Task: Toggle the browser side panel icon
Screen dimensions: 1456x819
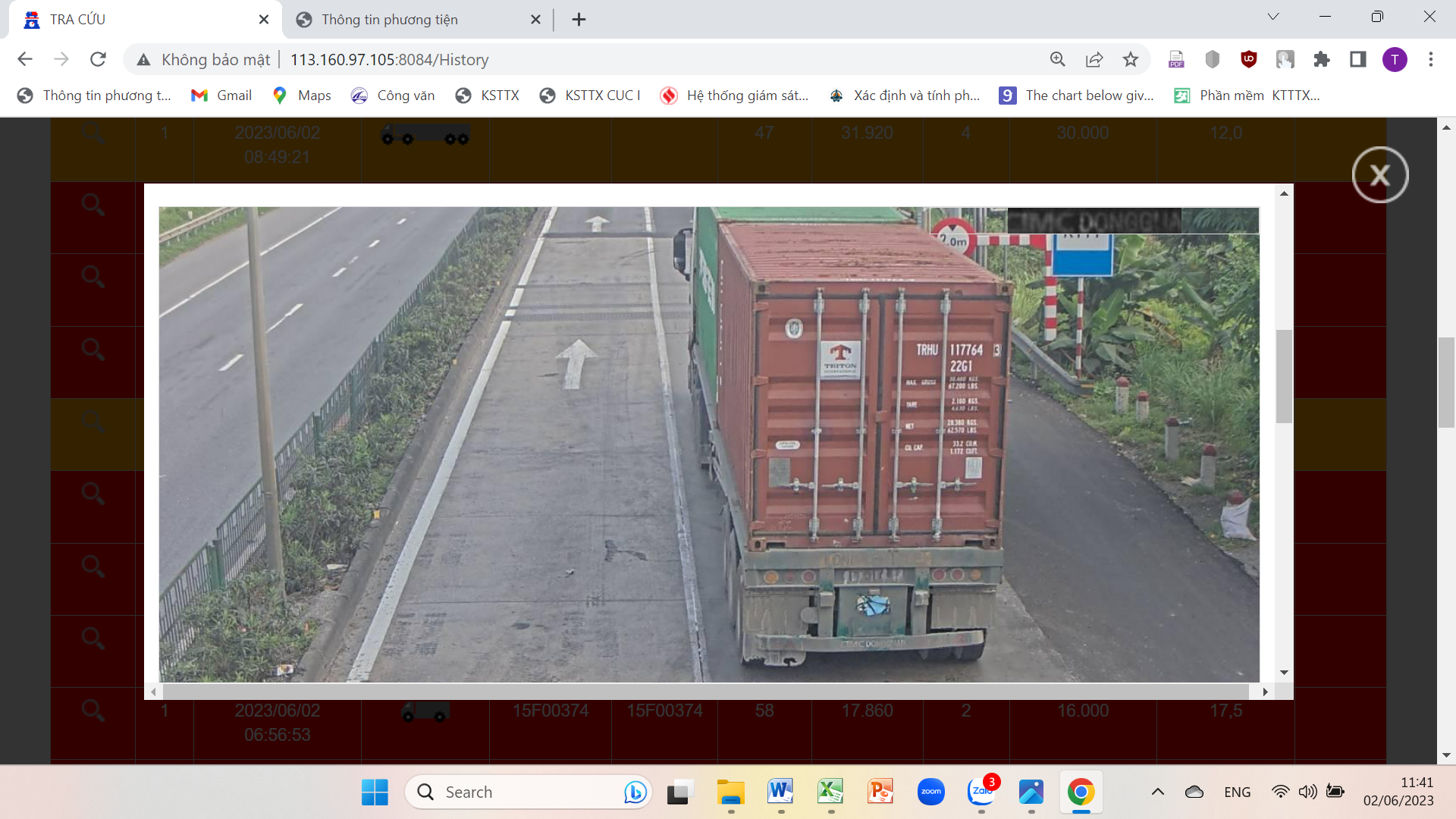Action: point(1358,59)
